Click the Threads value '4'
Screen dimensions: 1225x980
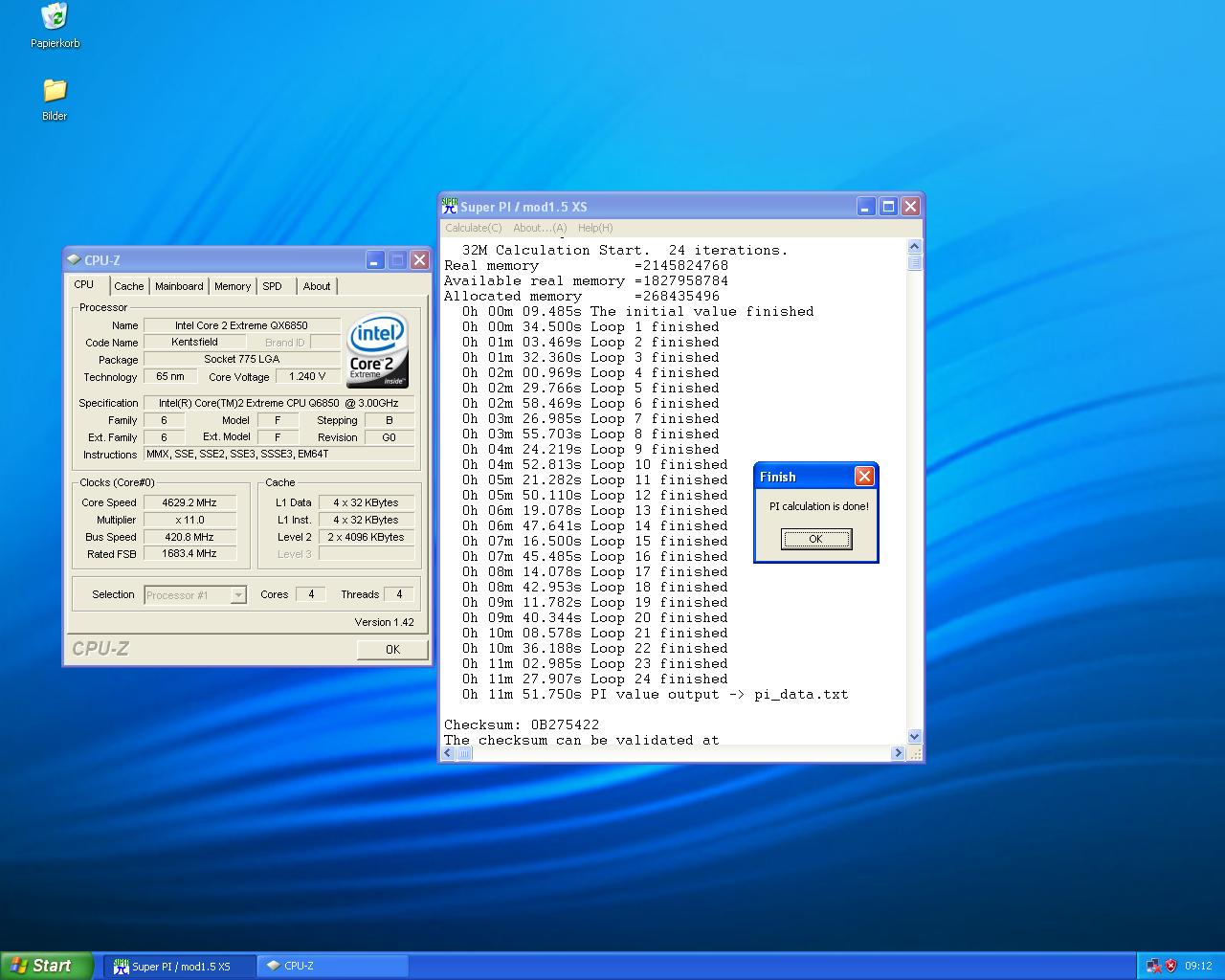click(399, 594)
